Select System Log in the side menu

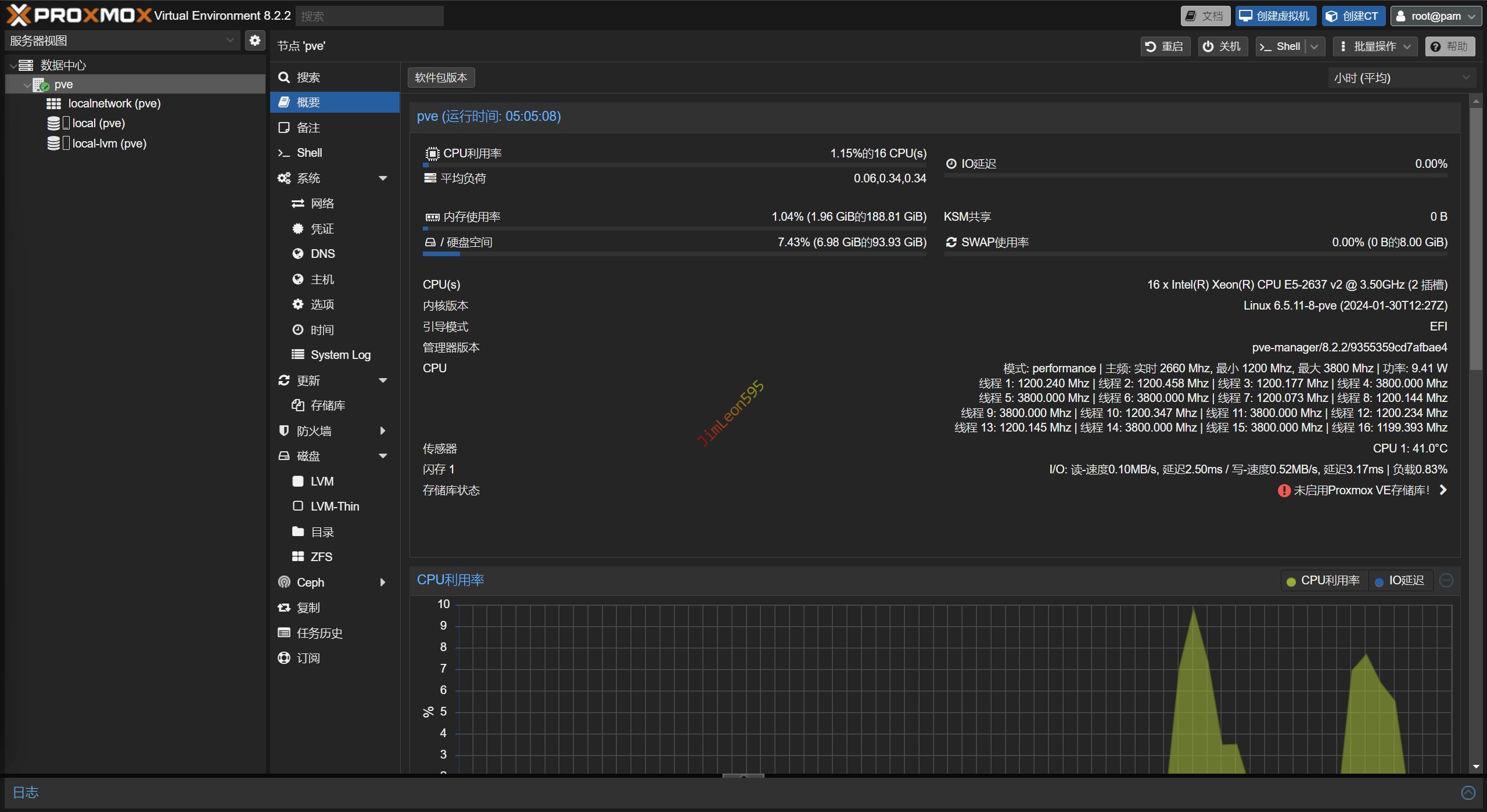click(340, 355)
